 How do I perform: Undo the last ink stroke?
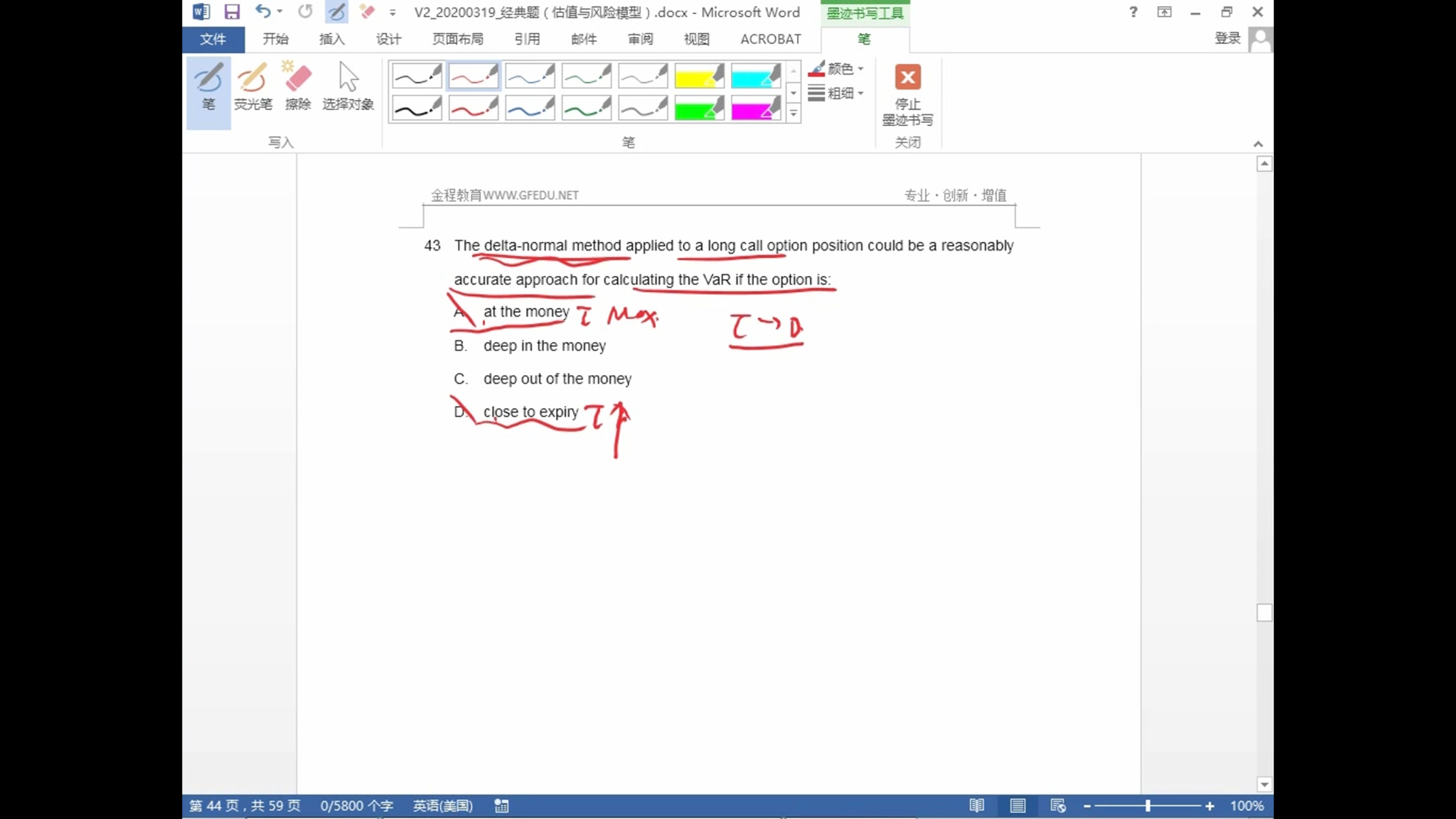[x=263, y=12]
